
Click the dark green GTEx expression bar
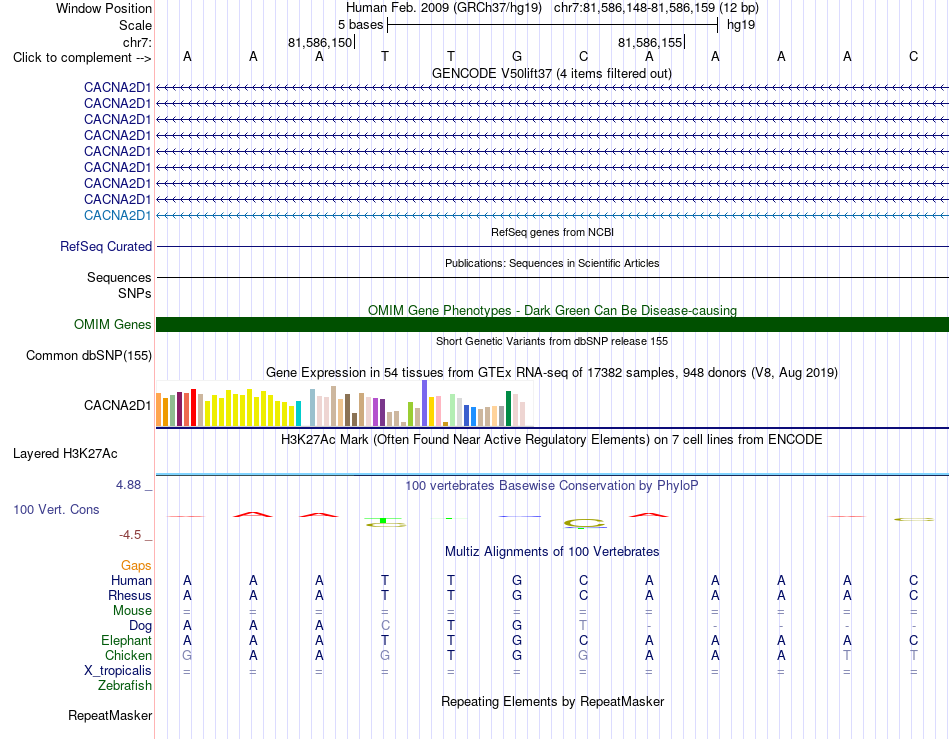point(509,409)
